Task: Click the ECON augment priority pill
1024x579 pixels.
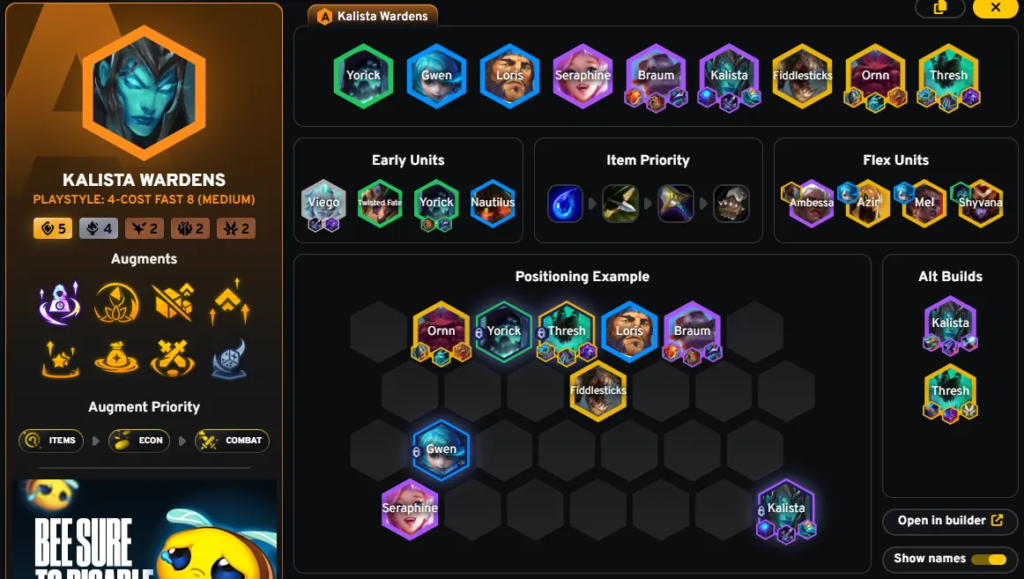Action: pyautogui.click(x=139, y=441)
